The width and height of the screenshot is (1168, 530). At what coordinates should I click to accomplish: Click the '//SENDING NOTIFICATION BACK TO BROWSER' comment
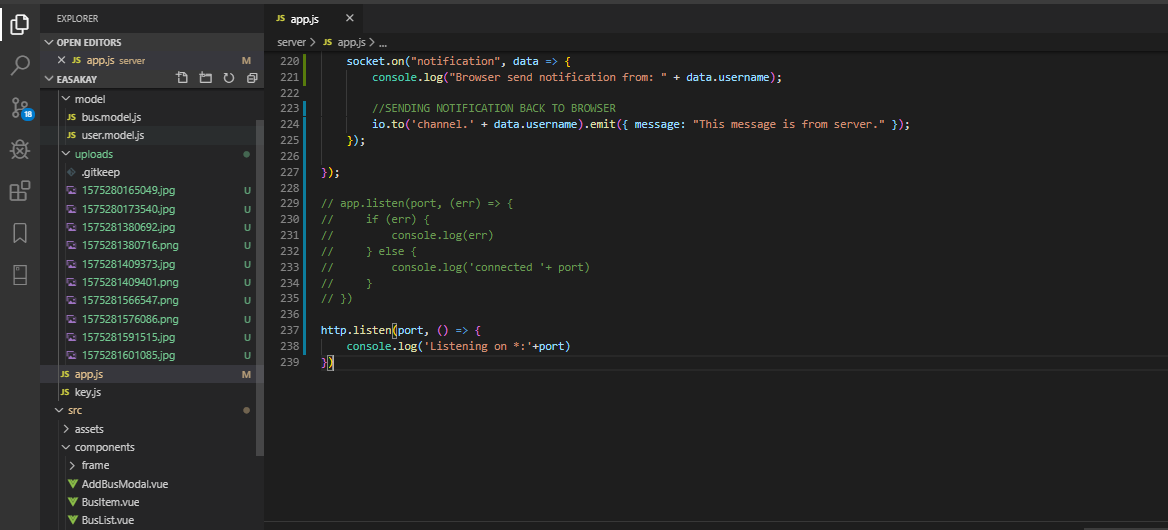coord(494,109)
